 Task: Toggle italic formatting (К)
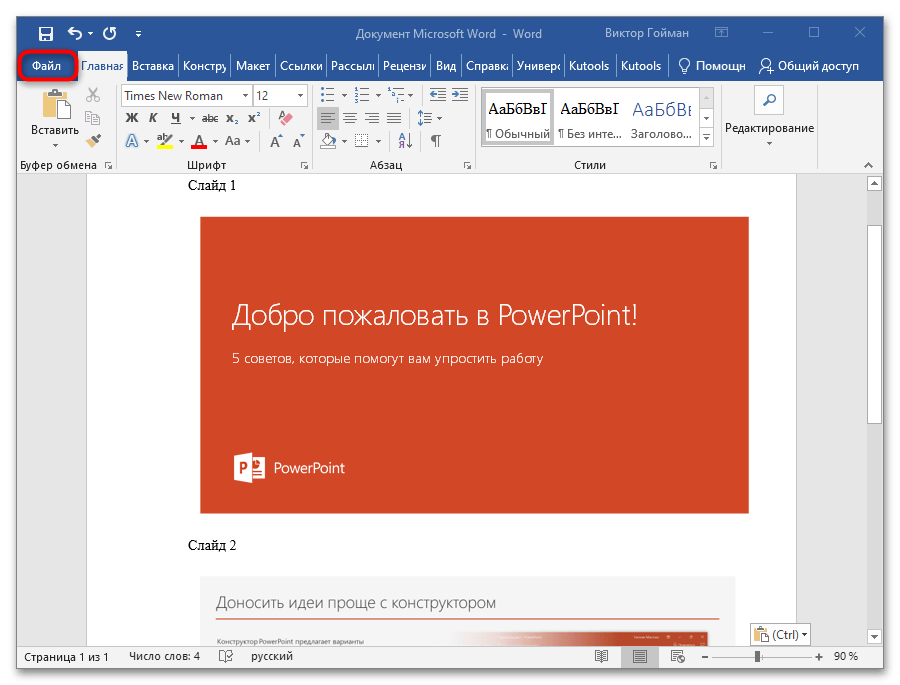click(154, 118)
